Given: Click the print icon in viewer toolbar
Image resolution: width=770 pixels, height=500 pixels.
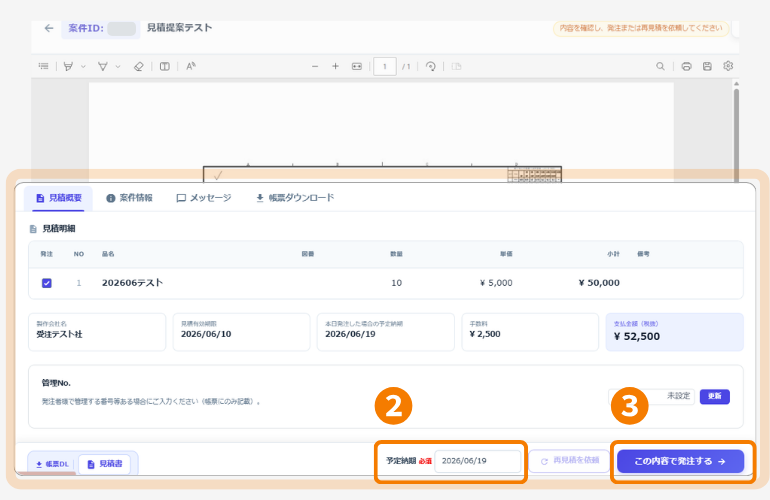Looking at the screenshot, I should [687, 66].
